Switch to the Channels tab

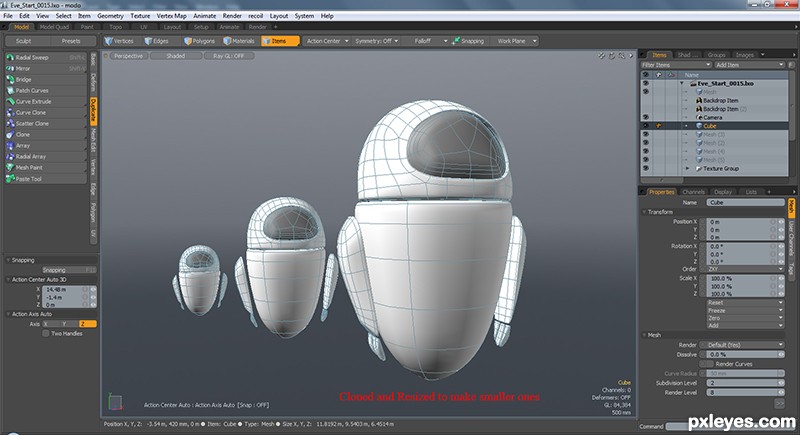pos(693,192)
